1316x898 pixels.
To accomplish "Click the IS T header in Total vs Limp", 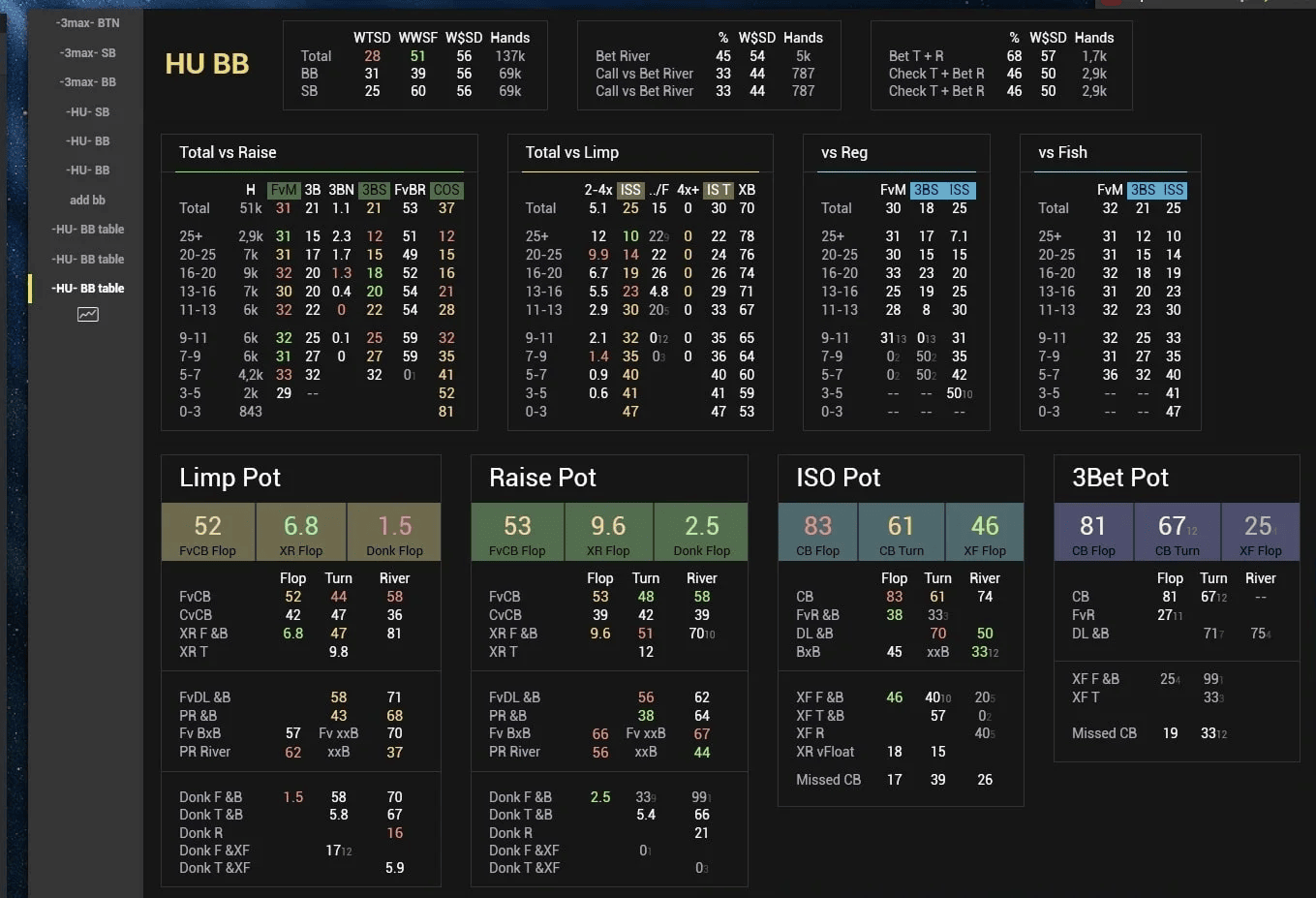I will [718, 190].
